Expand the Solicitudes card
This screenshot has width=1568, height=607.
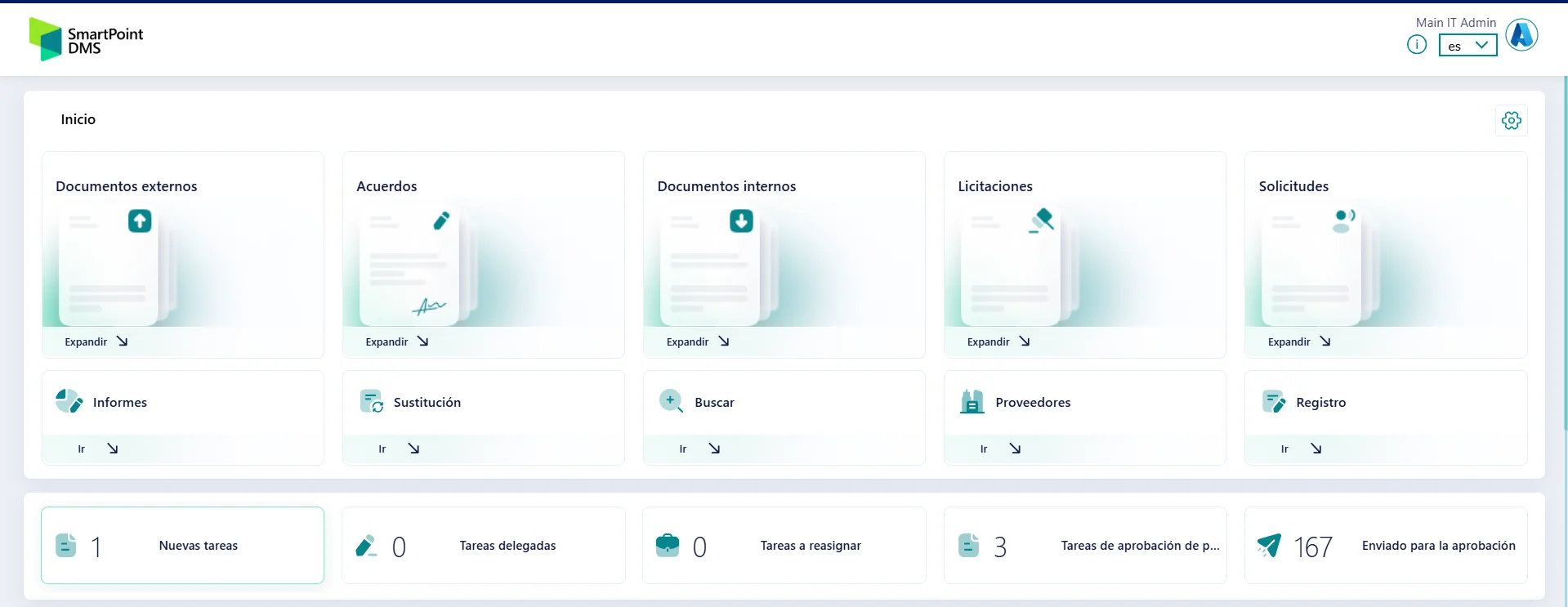click(1298, 341)
